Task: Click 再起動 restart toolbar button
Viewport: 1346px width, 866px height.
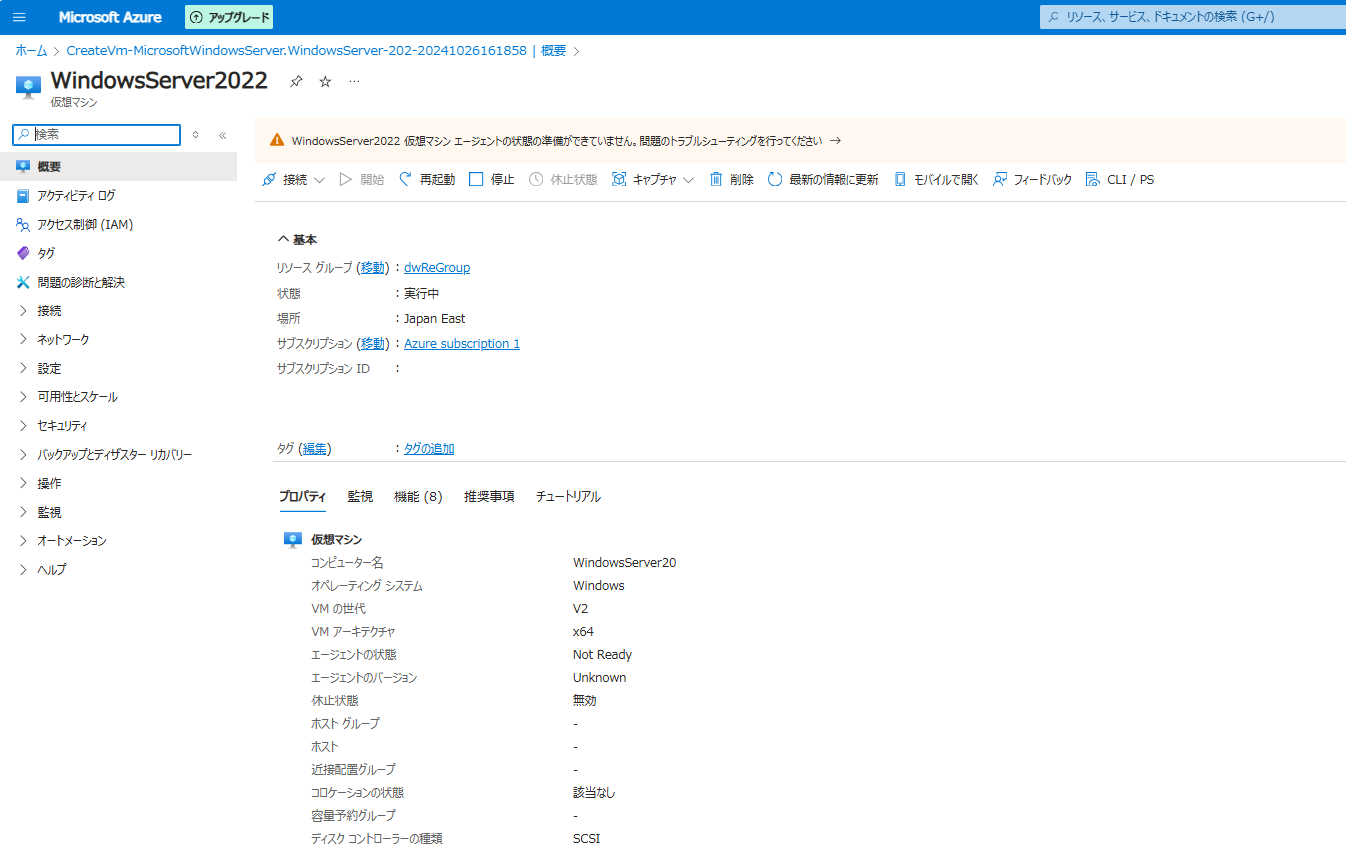Action: (427, 180)
